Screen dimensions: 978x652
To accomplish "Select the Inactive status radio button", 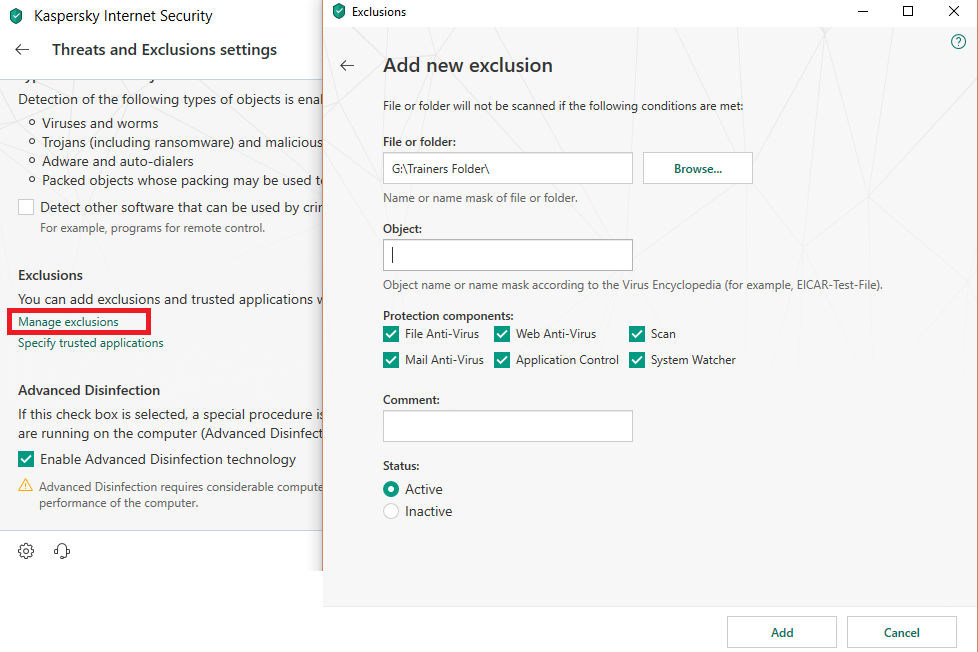I will point(391,512).
